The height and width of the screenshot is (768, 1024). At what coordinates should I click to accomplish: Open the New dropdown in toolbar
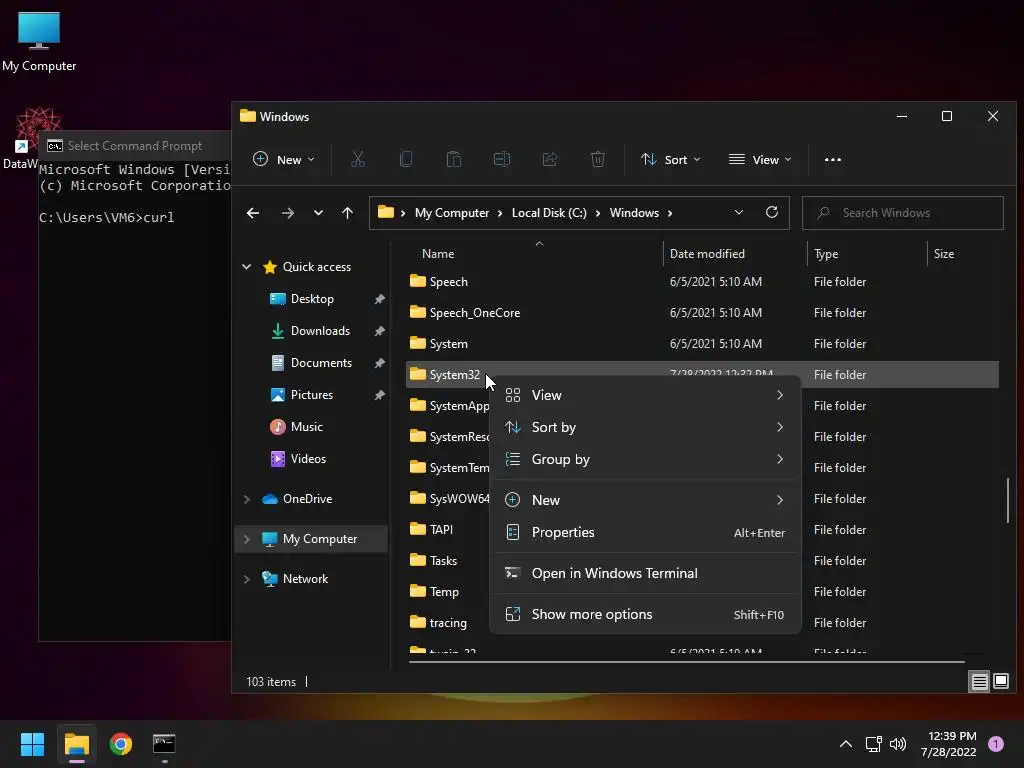284,159
